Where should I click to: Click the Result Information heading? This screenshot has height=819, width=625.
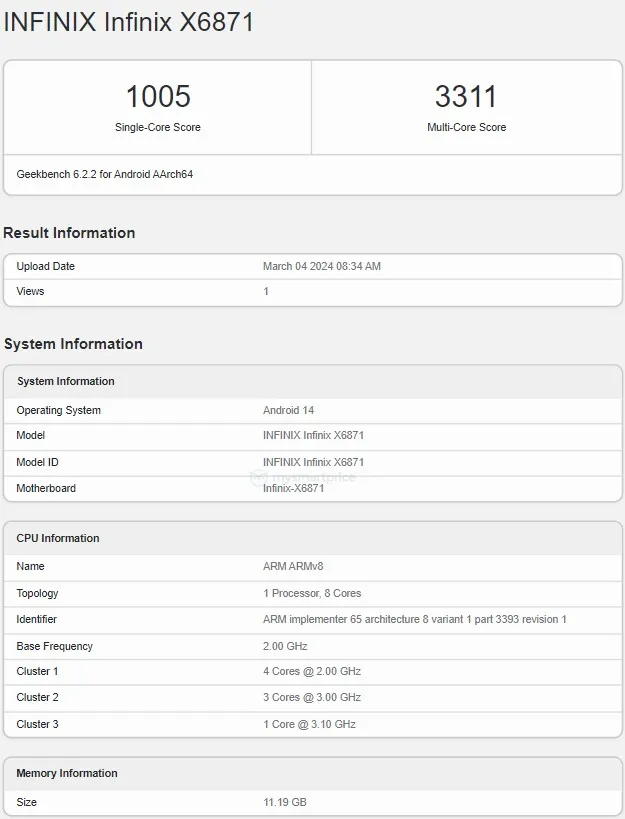69,233
